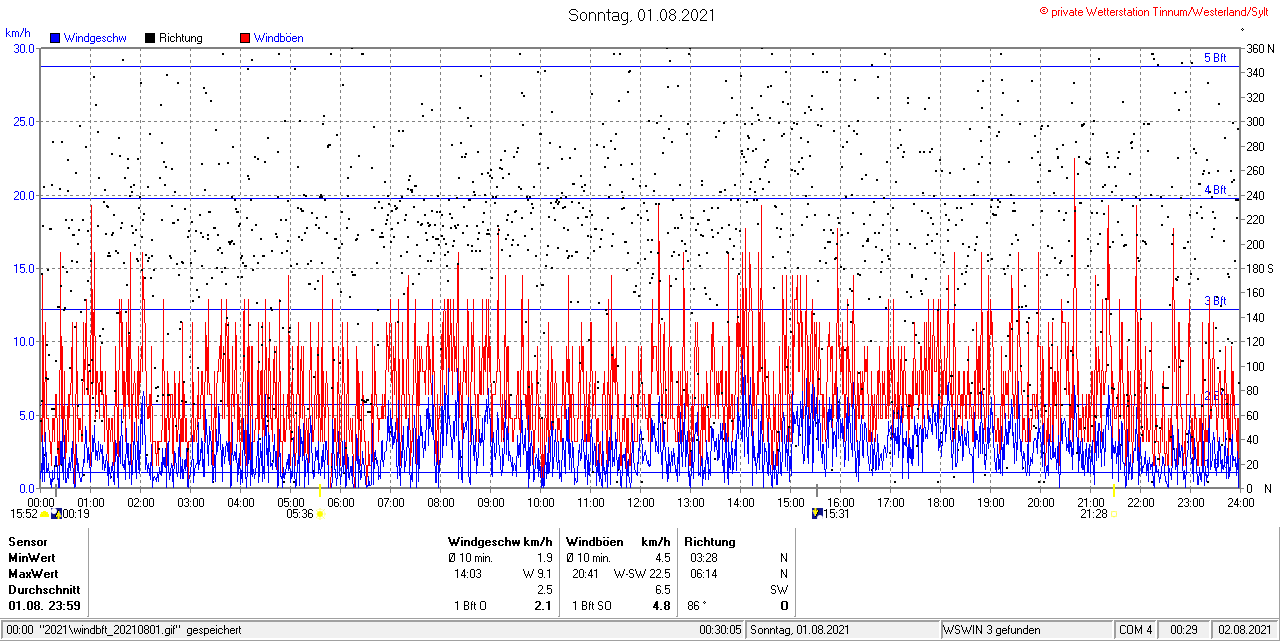Image resolution: width=1280 pixels, height=641 pixels.
Task: Click the black Richtung legend swatch
Action: coord(150,38)
